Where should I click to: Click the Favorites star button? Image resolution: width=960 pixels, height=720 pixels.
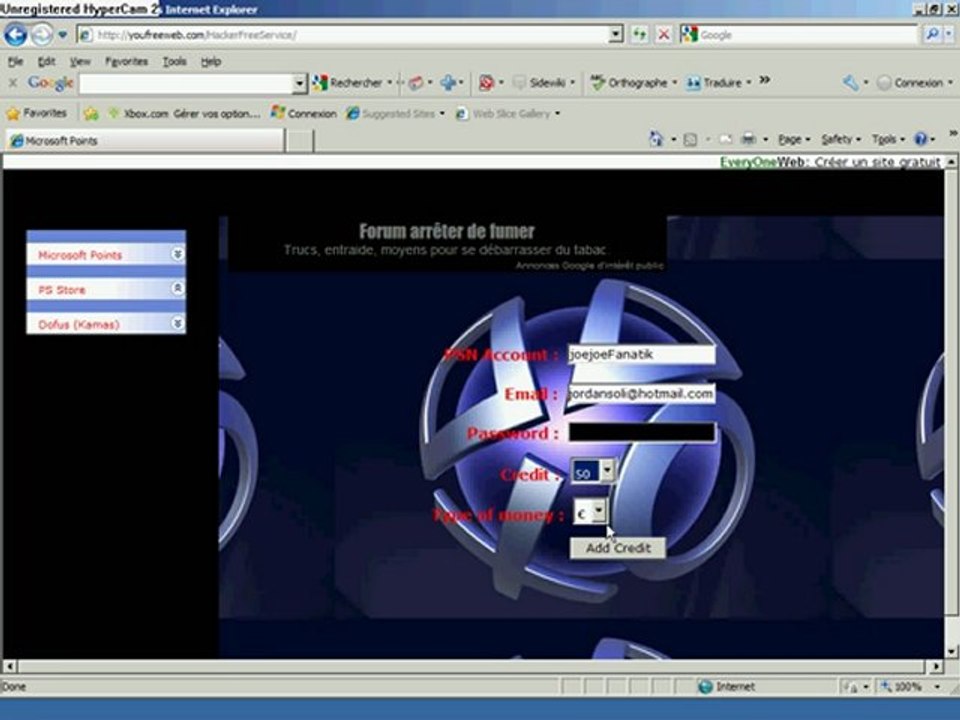(37, 113)
